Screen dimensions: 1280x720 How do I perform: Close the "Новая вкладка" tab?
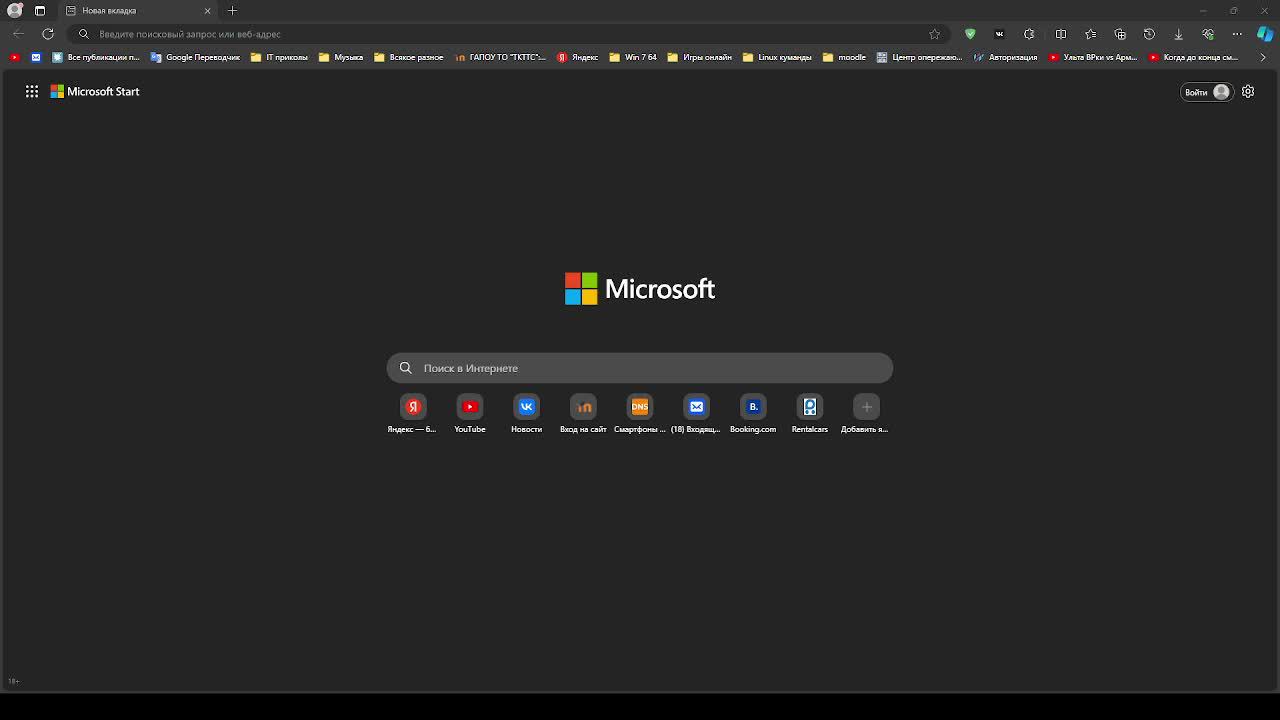click(x=207, y=10)
